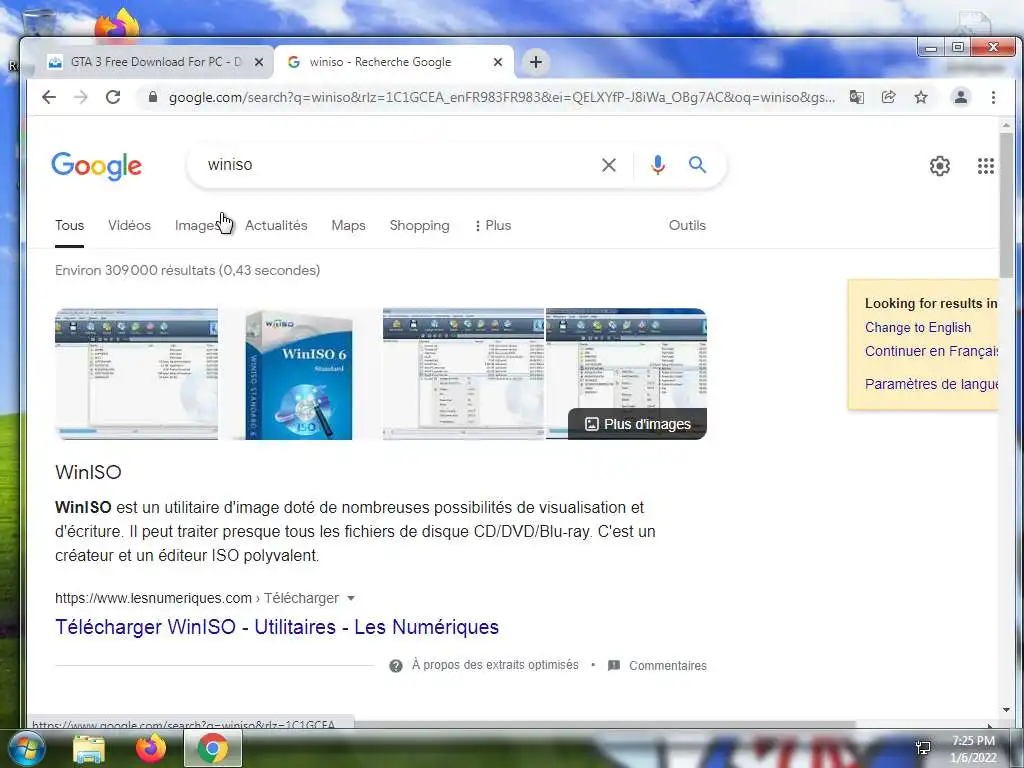Close the winiso Recherche Google tab
The image size is (1024, 768).
tap(498, 62)
